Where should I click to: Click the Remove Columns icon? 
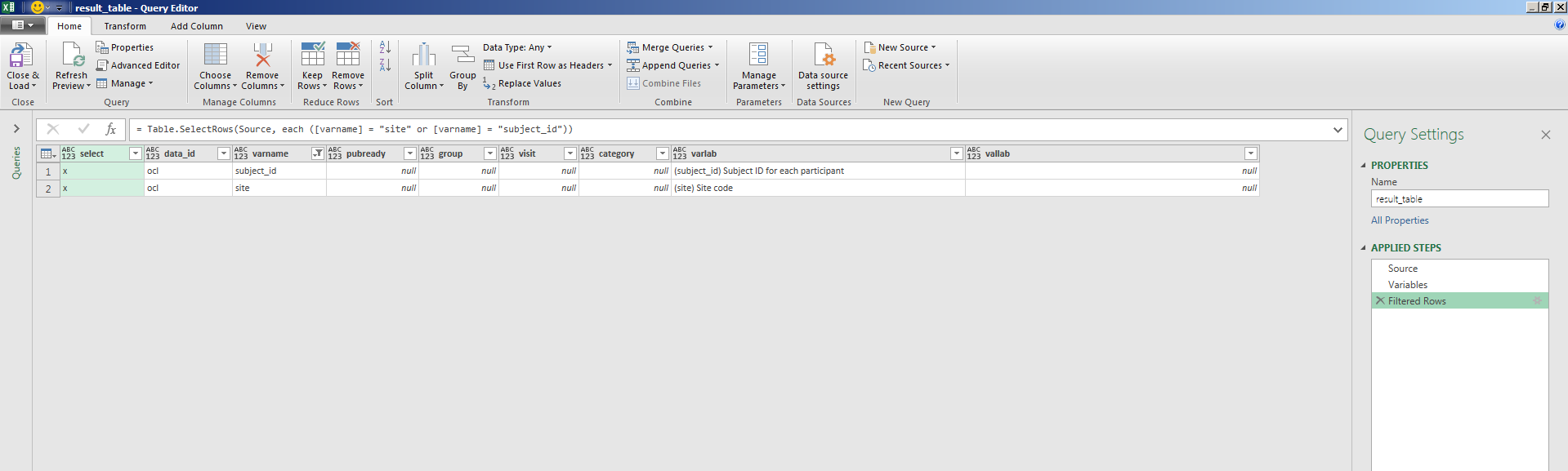(262, 55)
